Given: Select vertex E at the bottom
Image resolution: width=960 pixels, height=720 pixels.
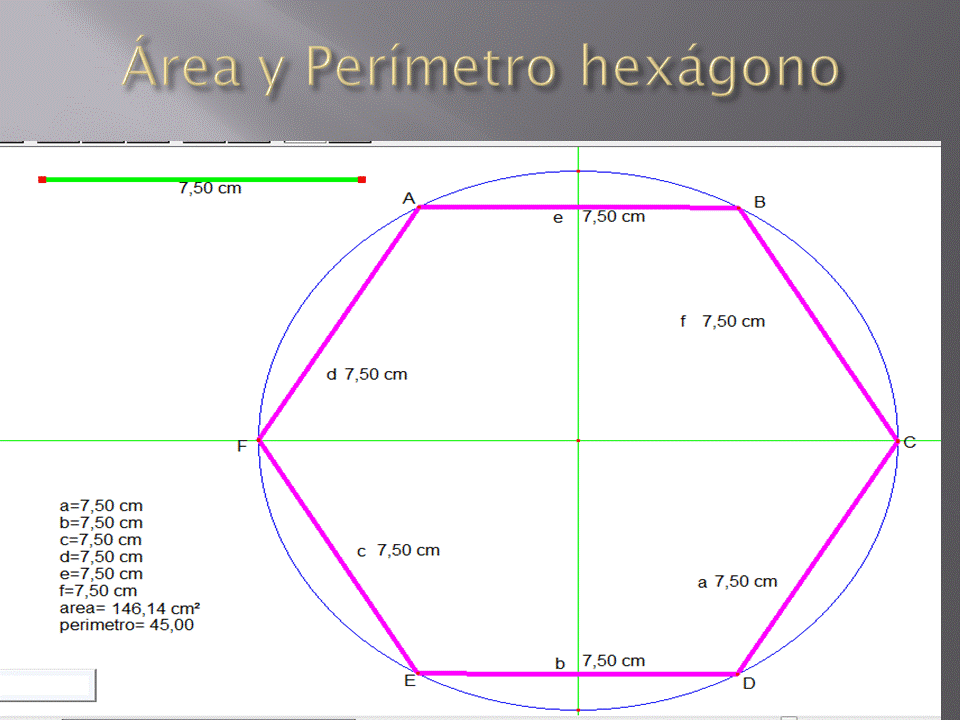Looking at the screenshot, I should [x=420, y=675].
